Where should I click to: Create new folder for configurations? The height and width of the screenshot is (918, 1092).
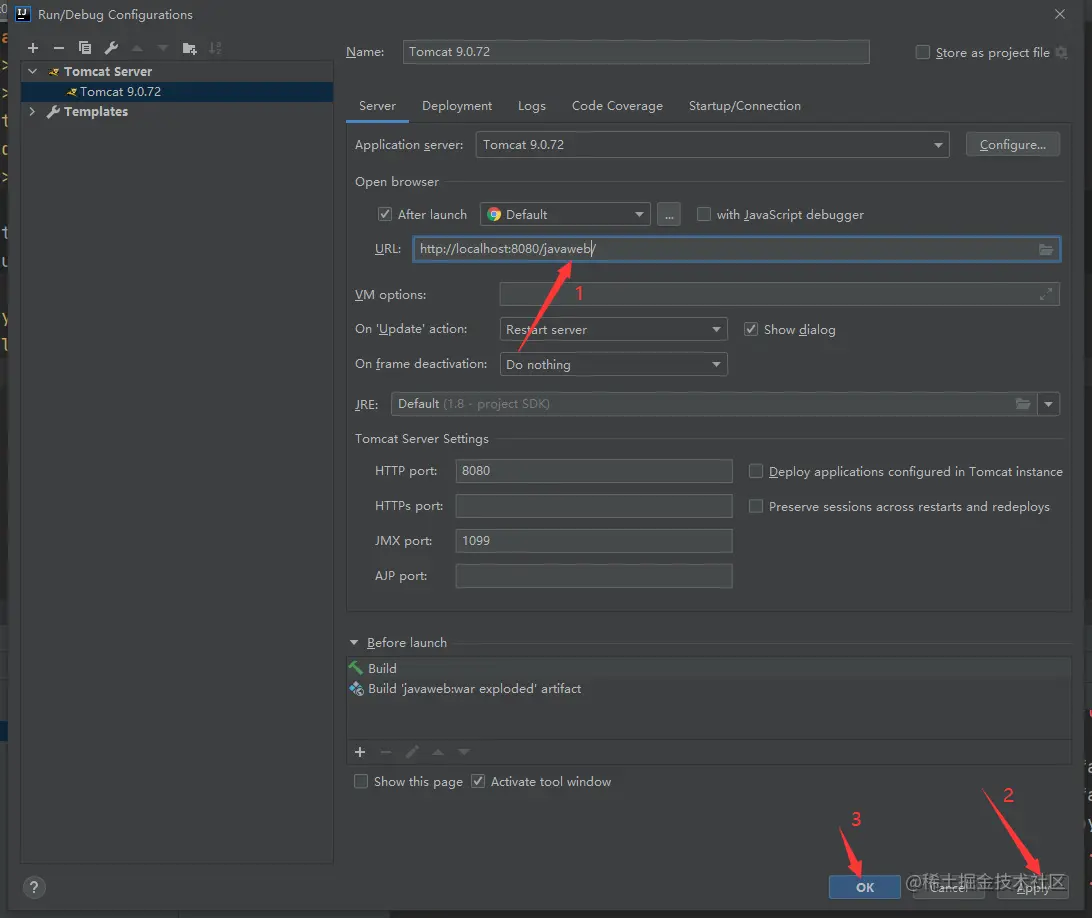coord(189,48)
